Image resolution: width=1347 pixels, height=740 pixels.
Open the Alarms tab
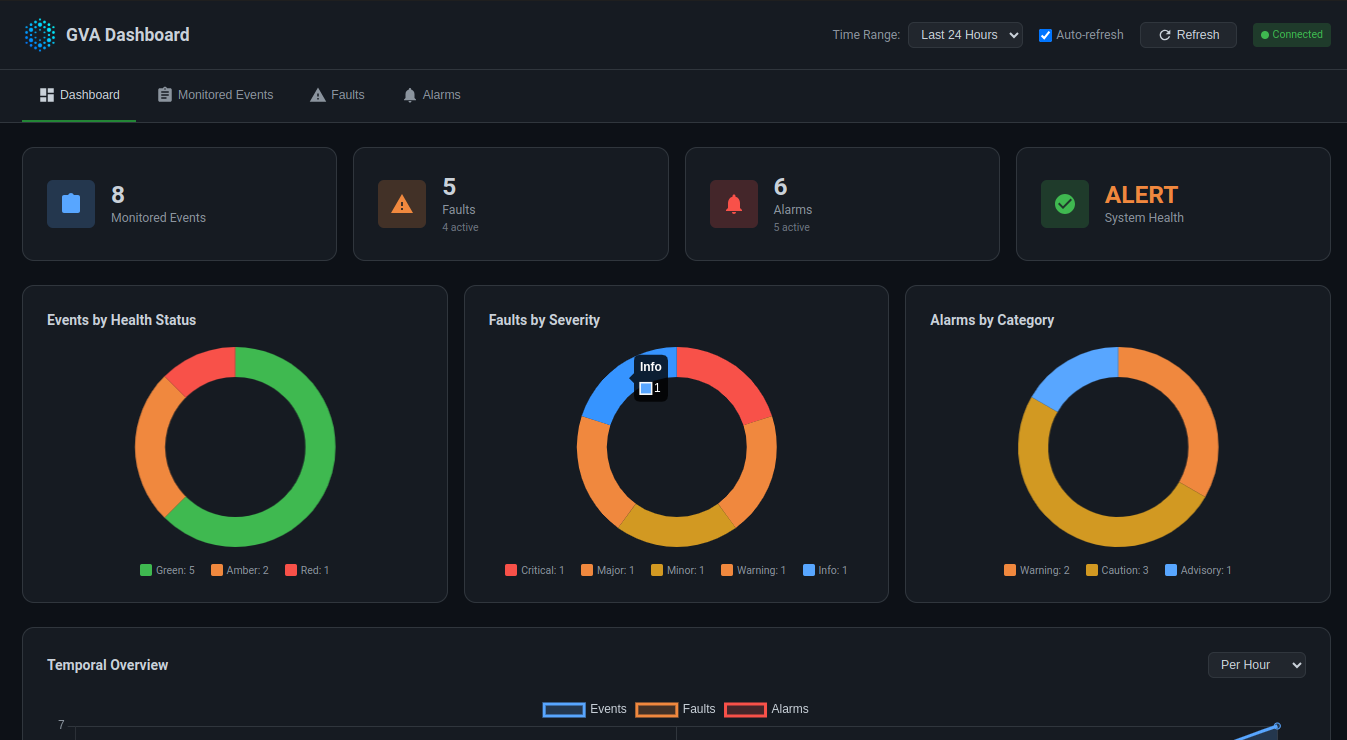click(432, 95)
